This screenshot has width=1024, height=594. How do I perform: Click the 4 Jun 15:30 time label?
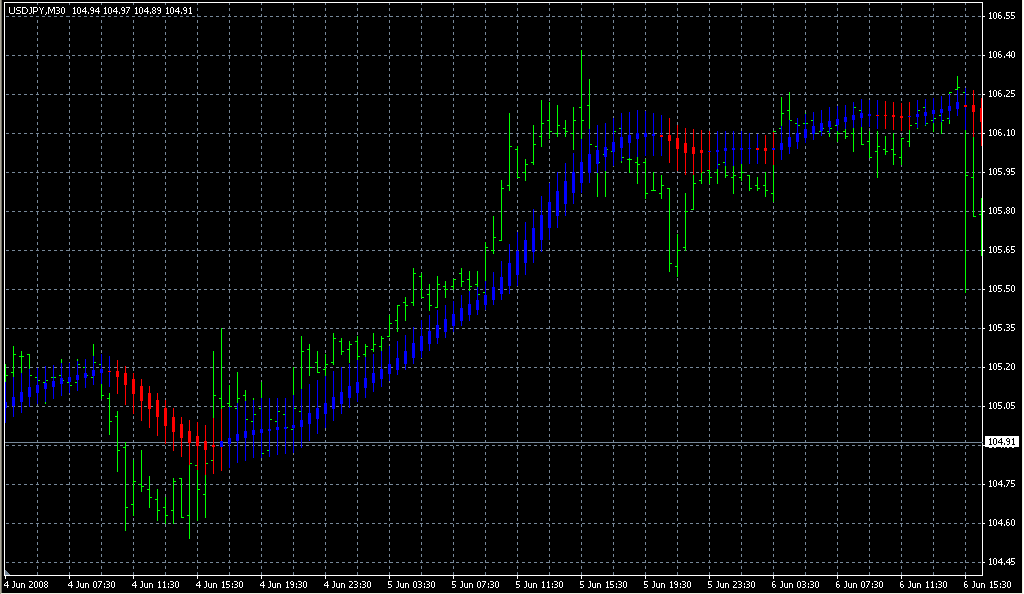tap(220, 585)
